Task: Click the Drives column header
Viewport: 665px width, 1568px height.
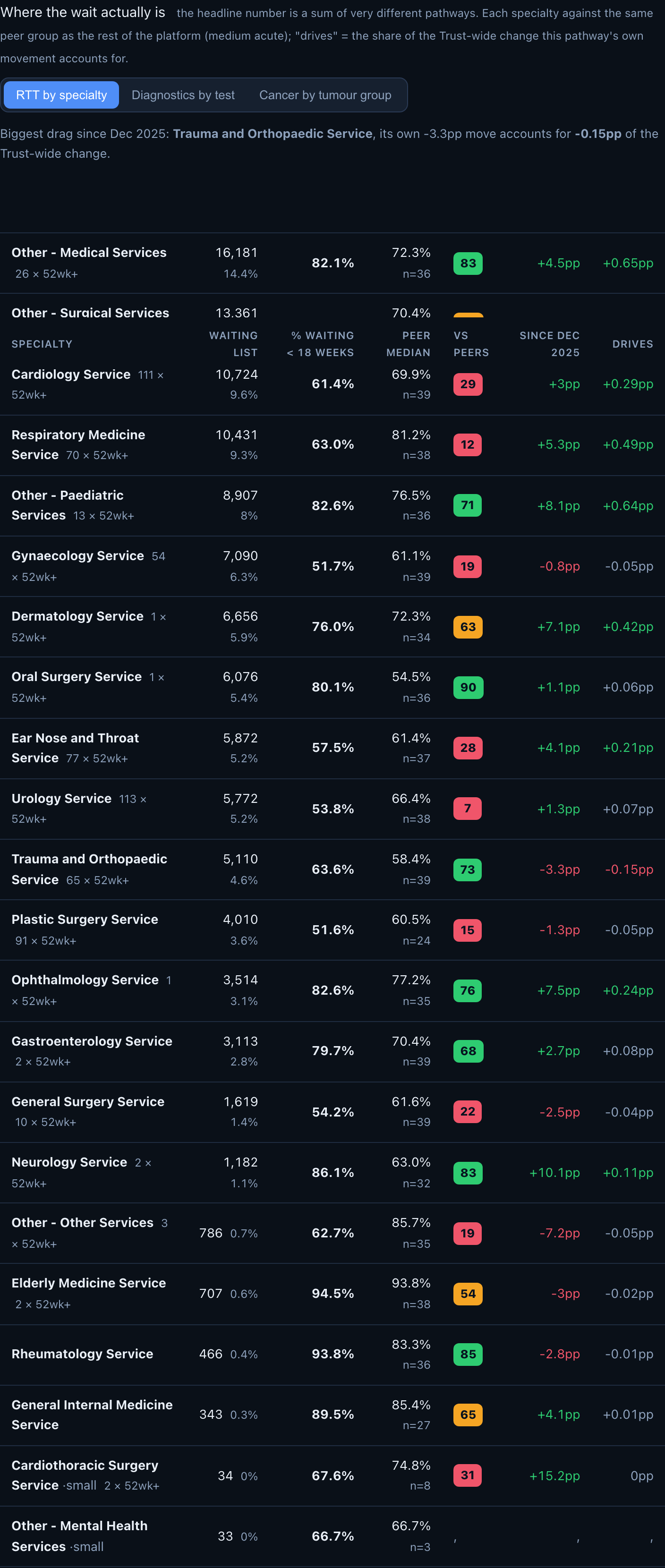Action: 632,344
